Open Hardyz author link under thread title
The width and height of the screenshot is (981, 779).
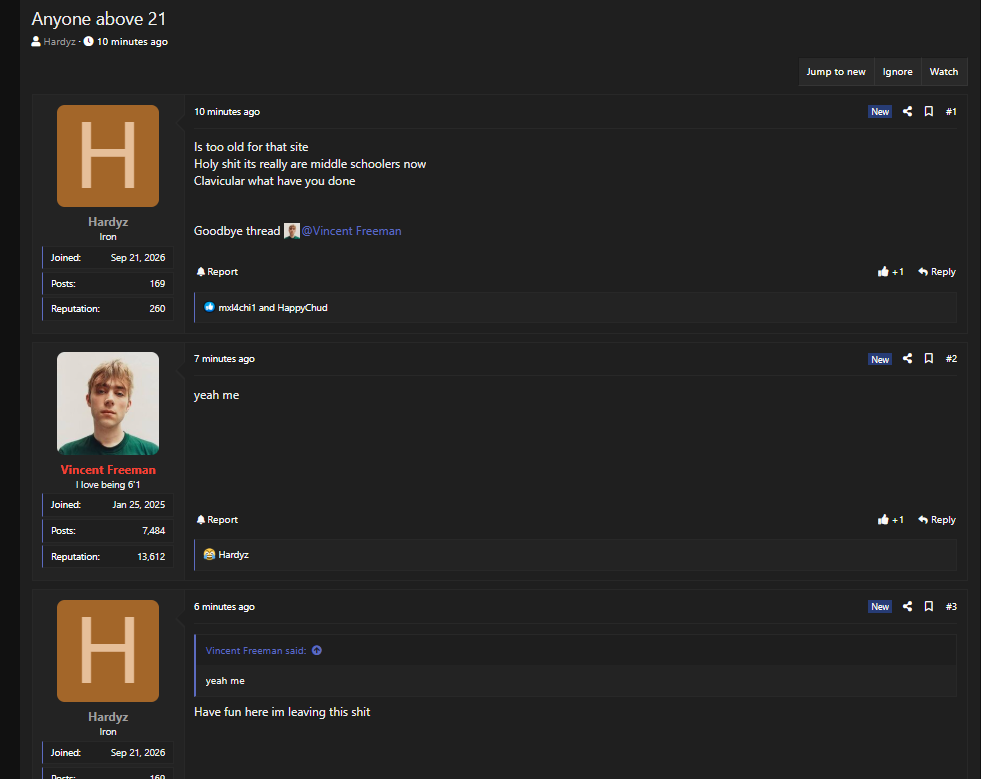59,42
